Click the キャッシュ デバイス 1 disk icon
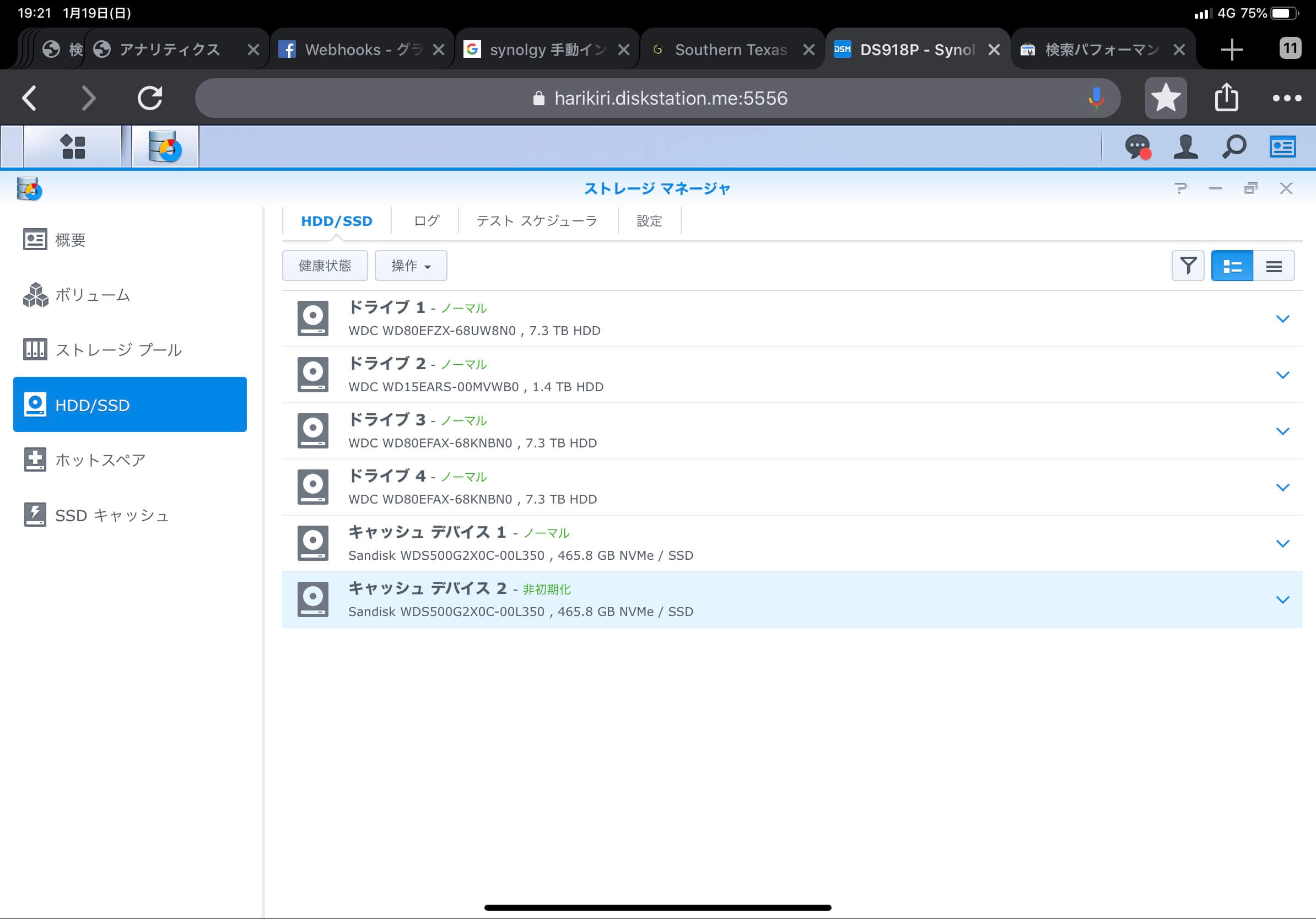The image size is (1316, 919). (x=313, y=543)
